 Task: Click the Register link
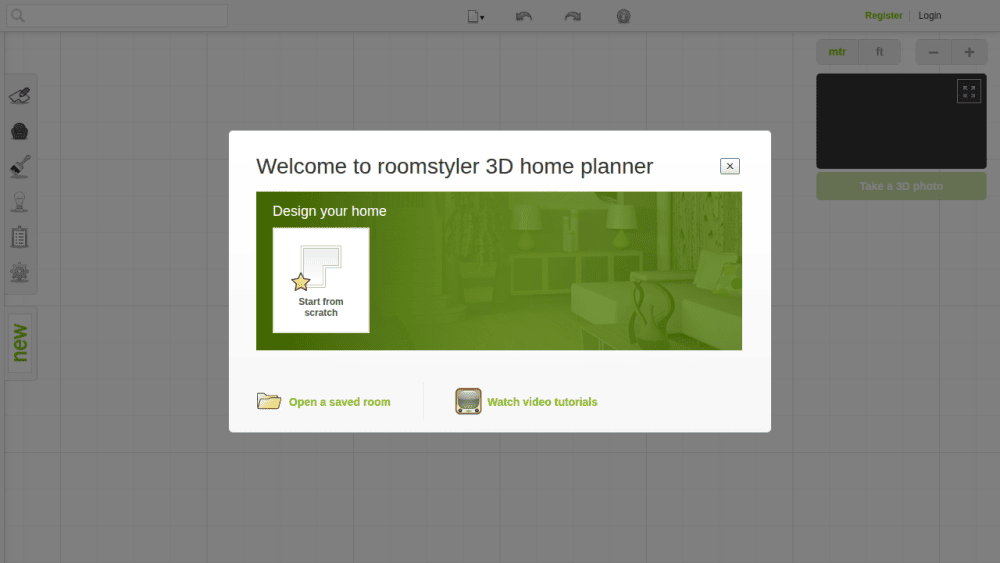[x=883, y=15]
